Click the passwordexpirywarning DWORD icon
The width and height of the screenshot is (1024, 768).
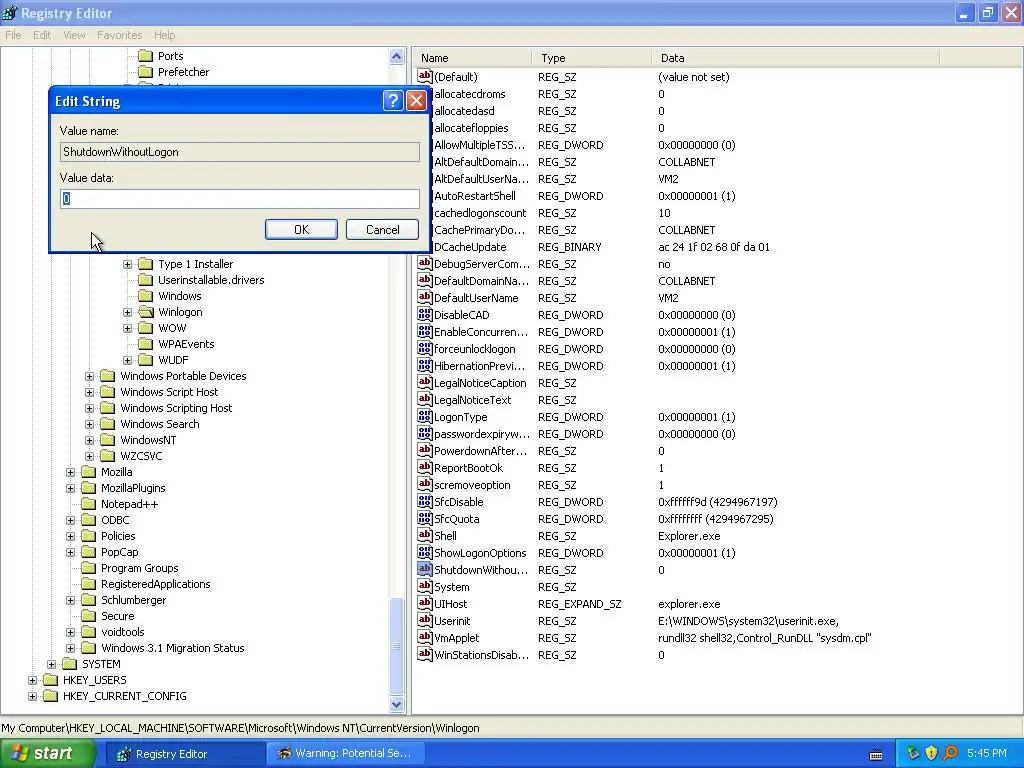(424, 433)
